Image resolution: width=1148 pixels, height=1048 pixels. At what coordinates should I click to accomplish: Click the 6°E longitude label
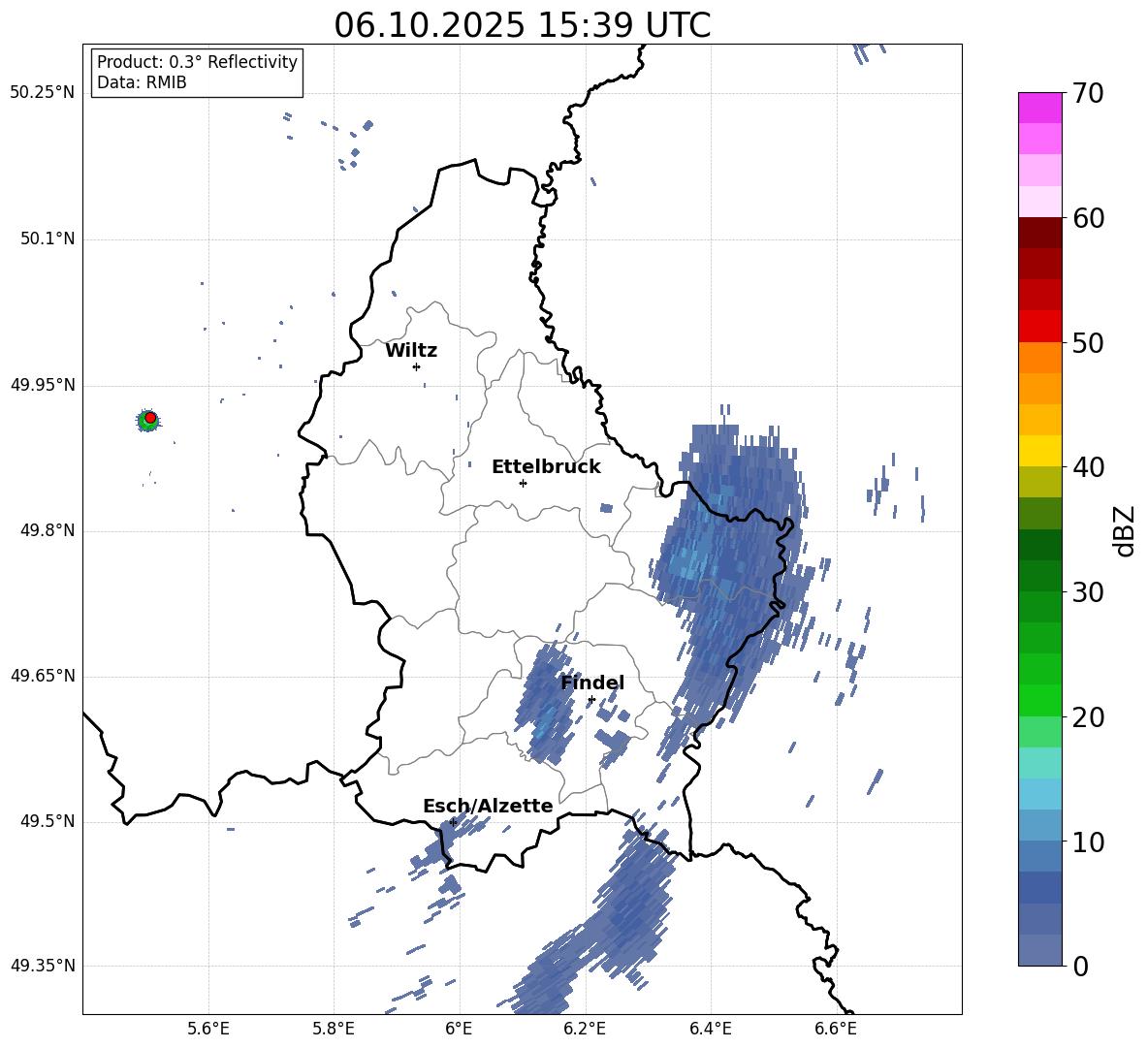(x=460, y=1029)
